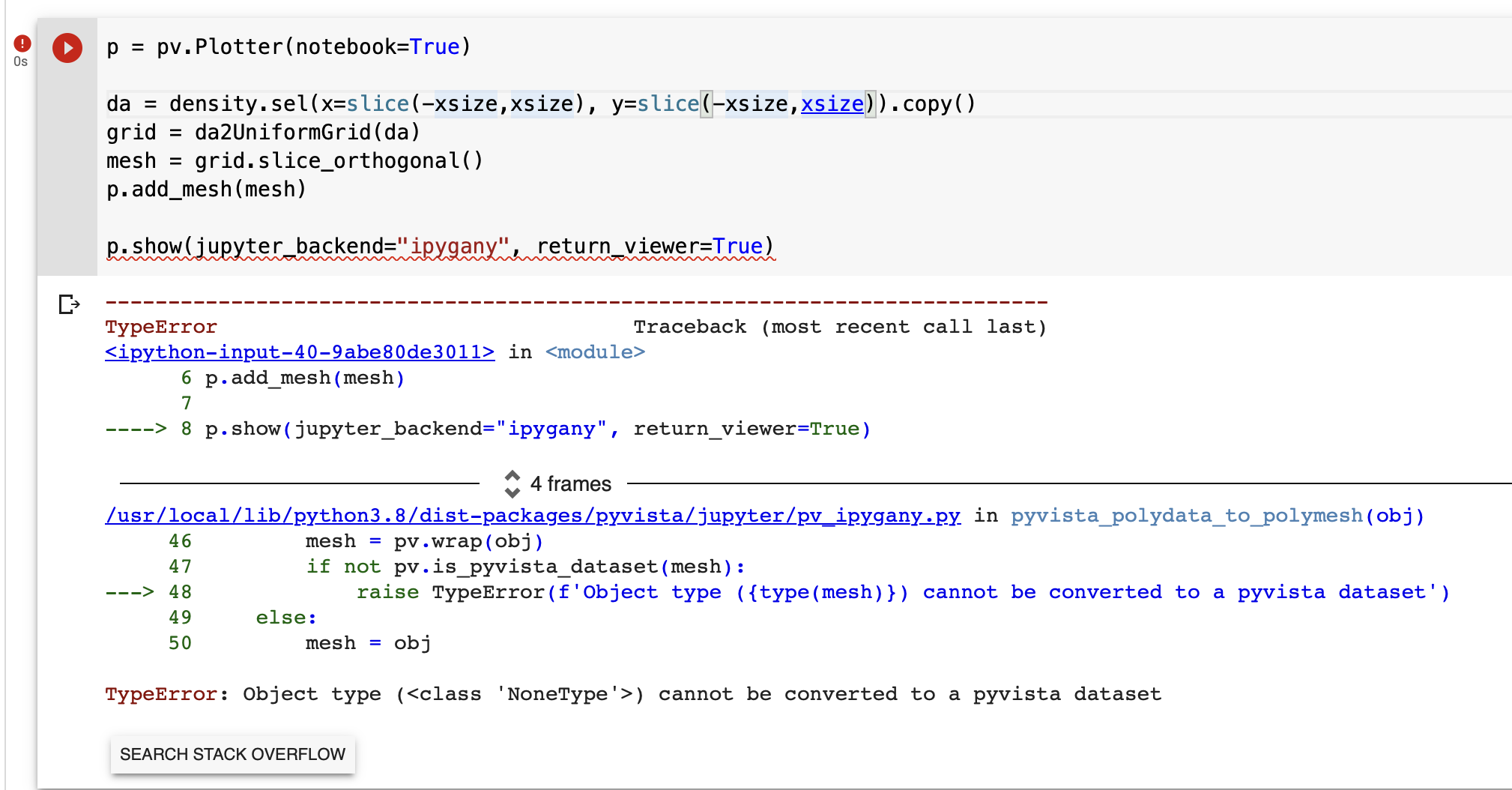Click the output cell indicator icon
This screenshot has height=790, width=1512.
click(69, 304)
